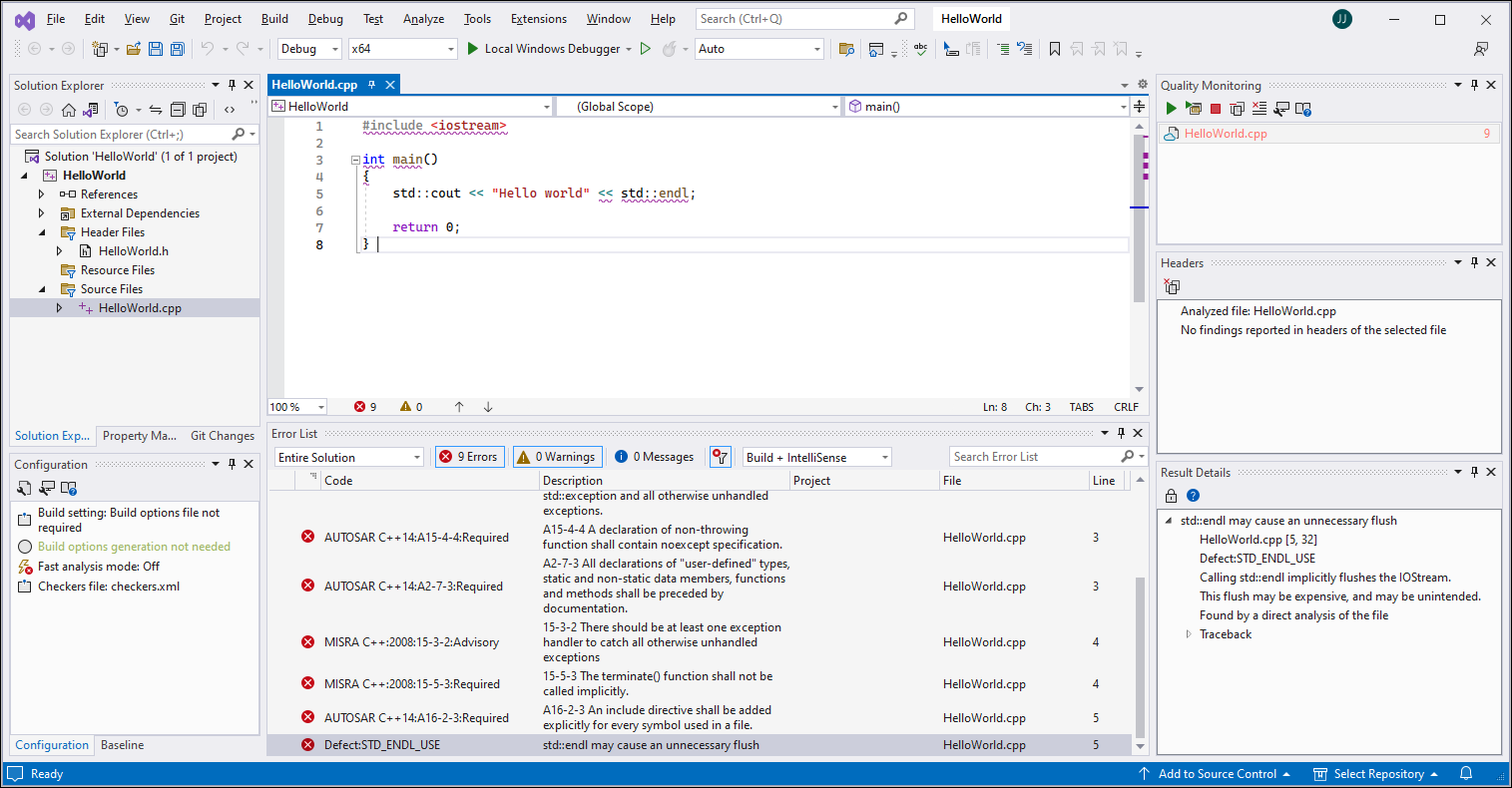The width and height of the screenshot is (1512, 788).
Task: Click the Save All toolbar icon
Action: point(177,48)
